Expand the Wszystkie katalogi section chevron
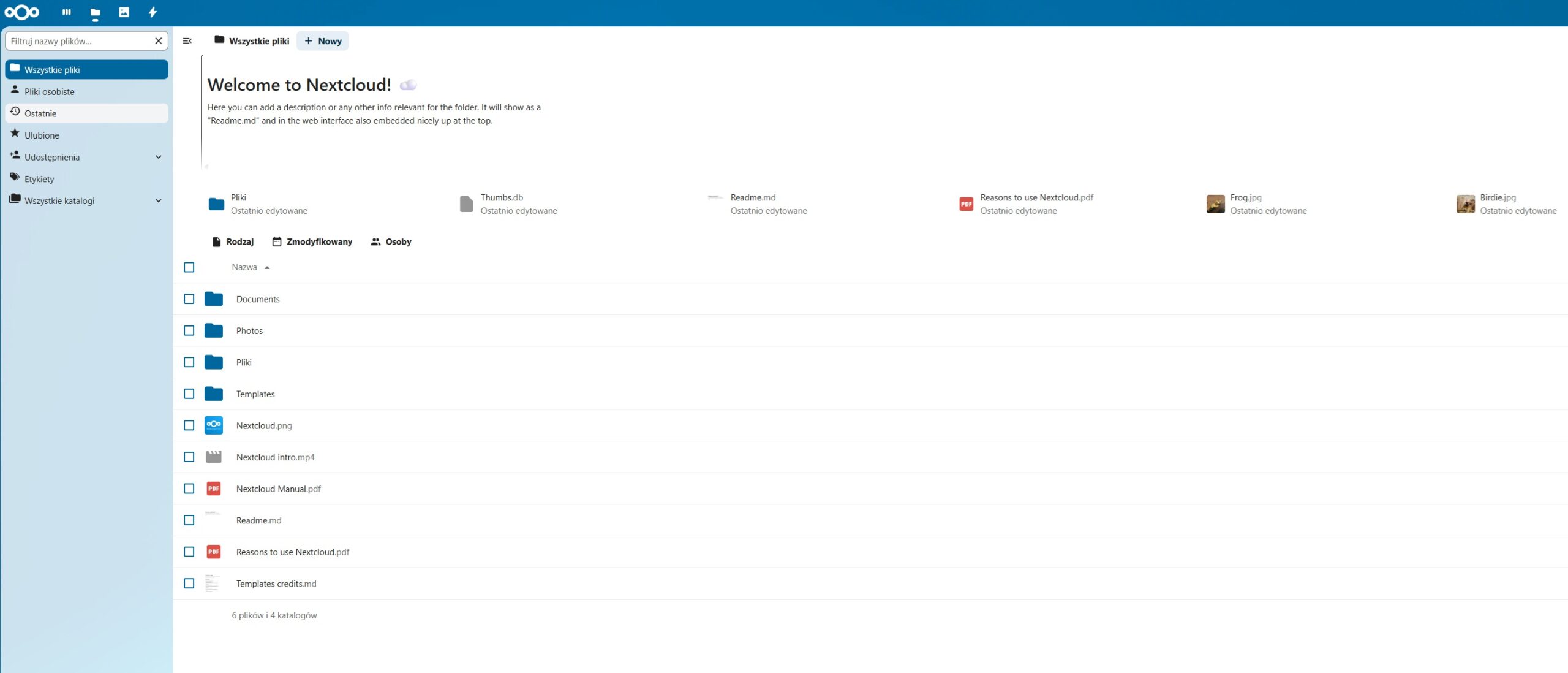 (159, 200)
